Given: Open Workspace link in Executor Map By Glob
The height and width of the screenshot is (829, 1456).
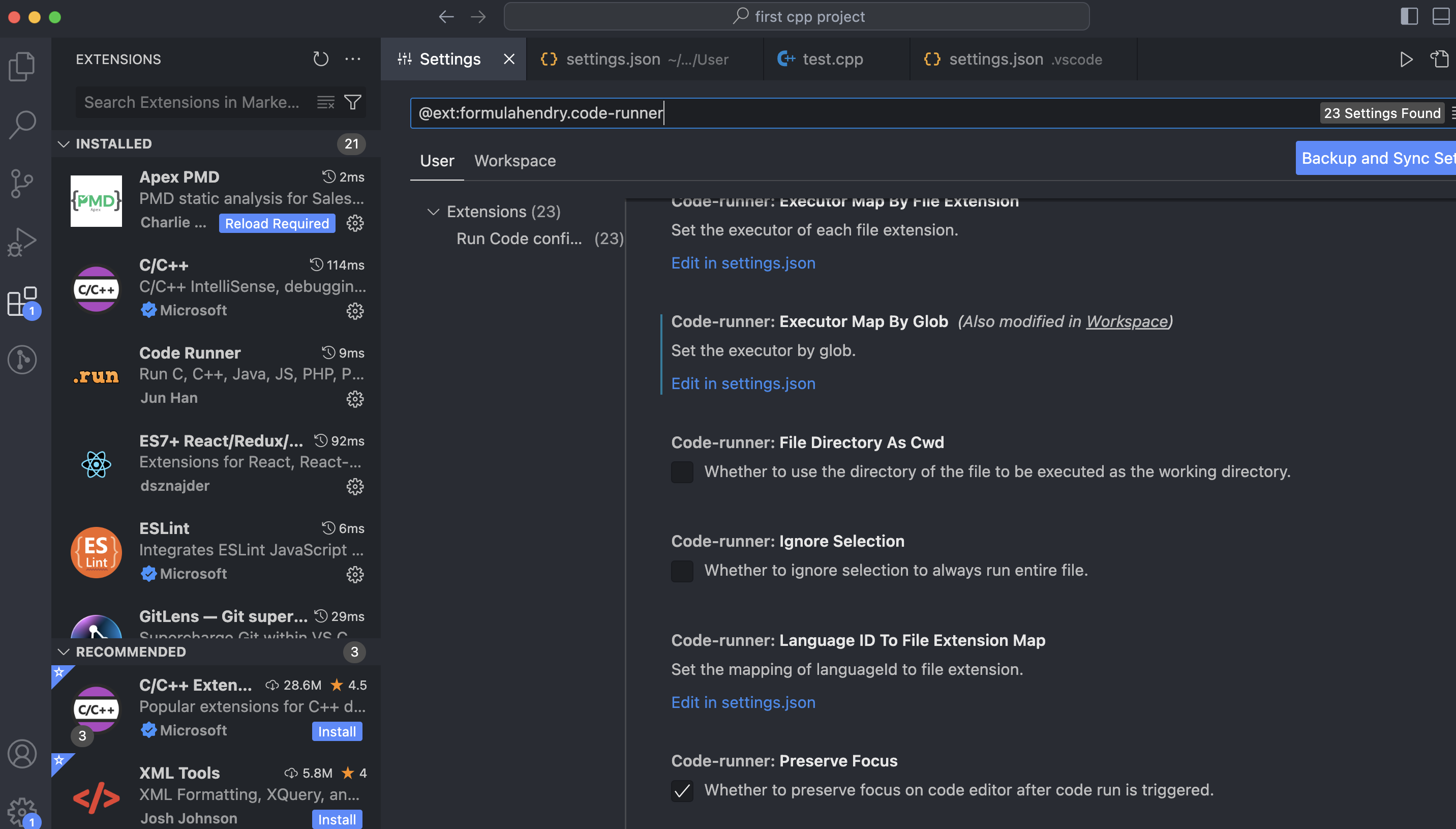Looking at the screenshot, I should pos(1127,322).
